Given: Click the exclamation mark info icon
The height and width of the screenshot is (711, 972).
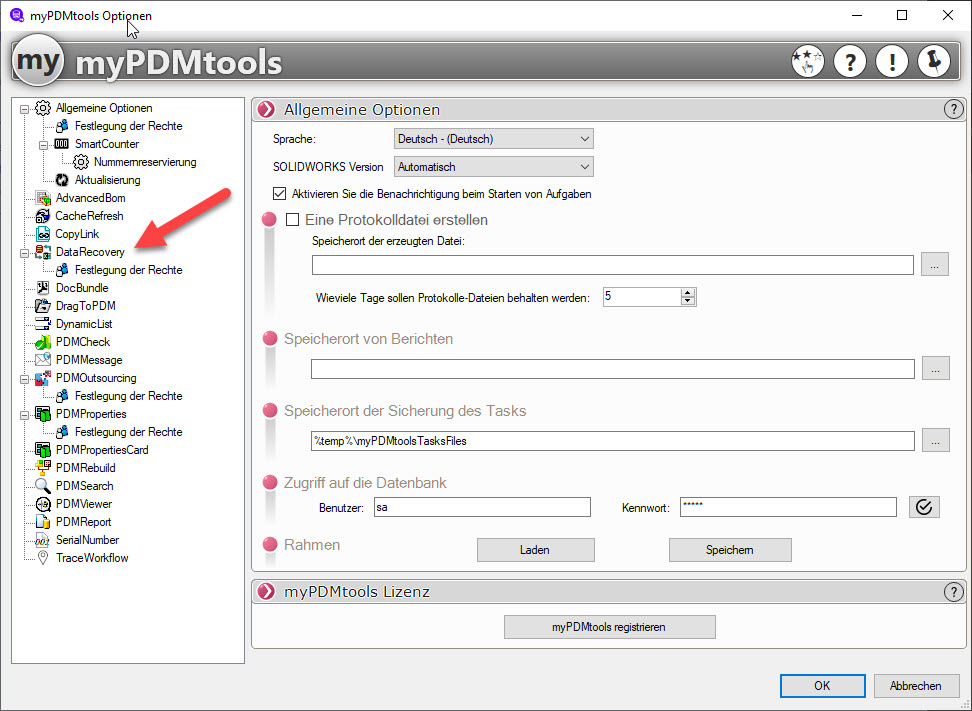Looking at the screenshot, I should (x=892, y=61).
